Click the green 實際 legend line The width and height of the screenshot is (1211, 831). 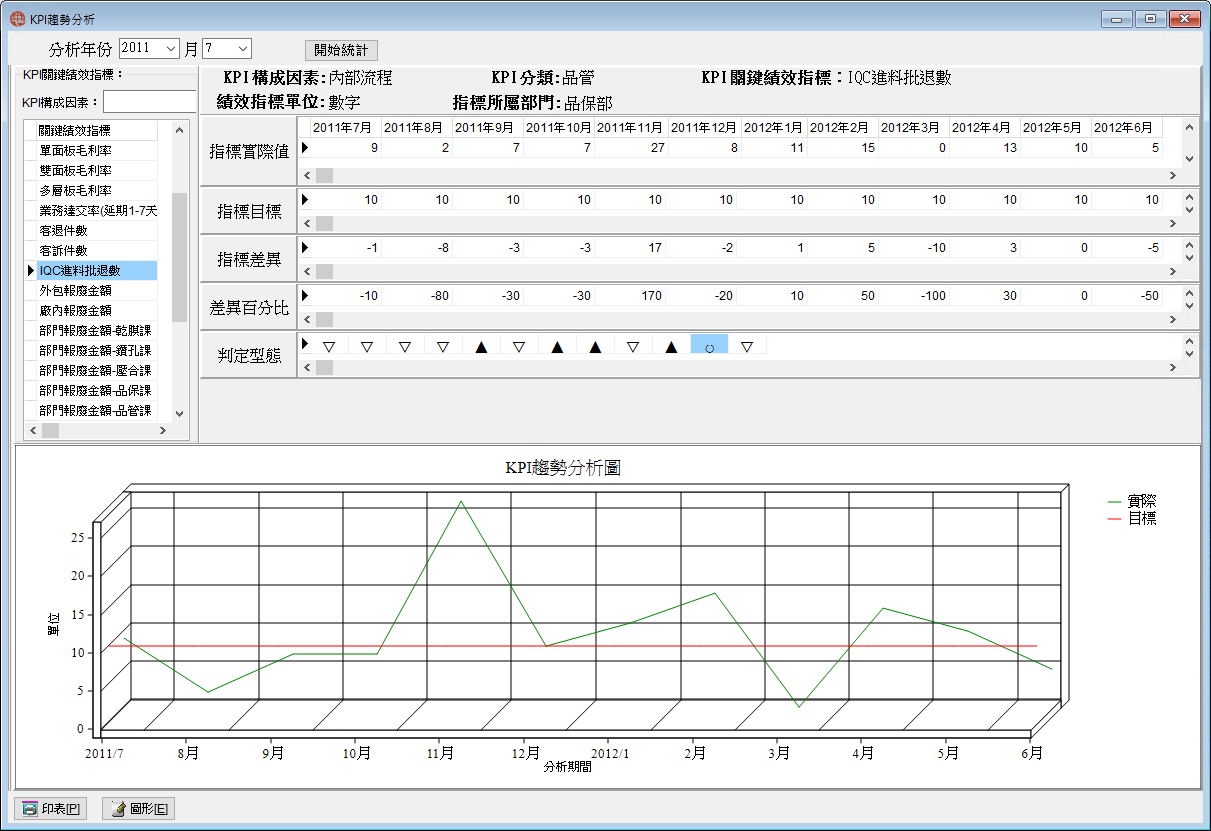(x=1115, y=502)
